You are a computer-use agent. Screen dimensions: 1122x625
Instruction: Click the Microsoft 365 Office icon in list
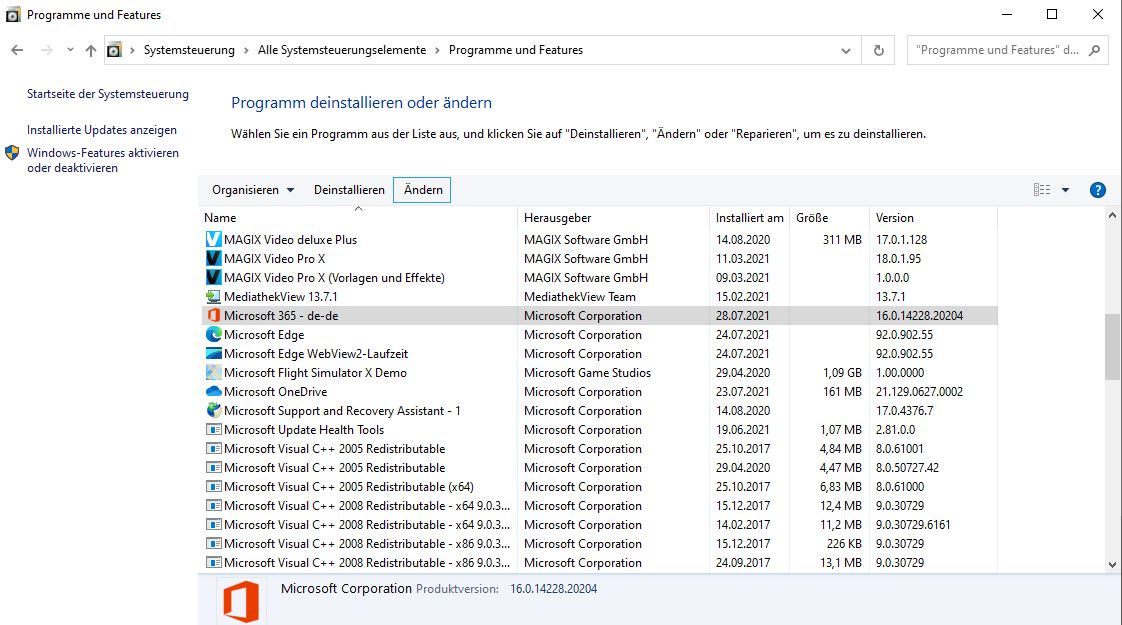(213, 315)
